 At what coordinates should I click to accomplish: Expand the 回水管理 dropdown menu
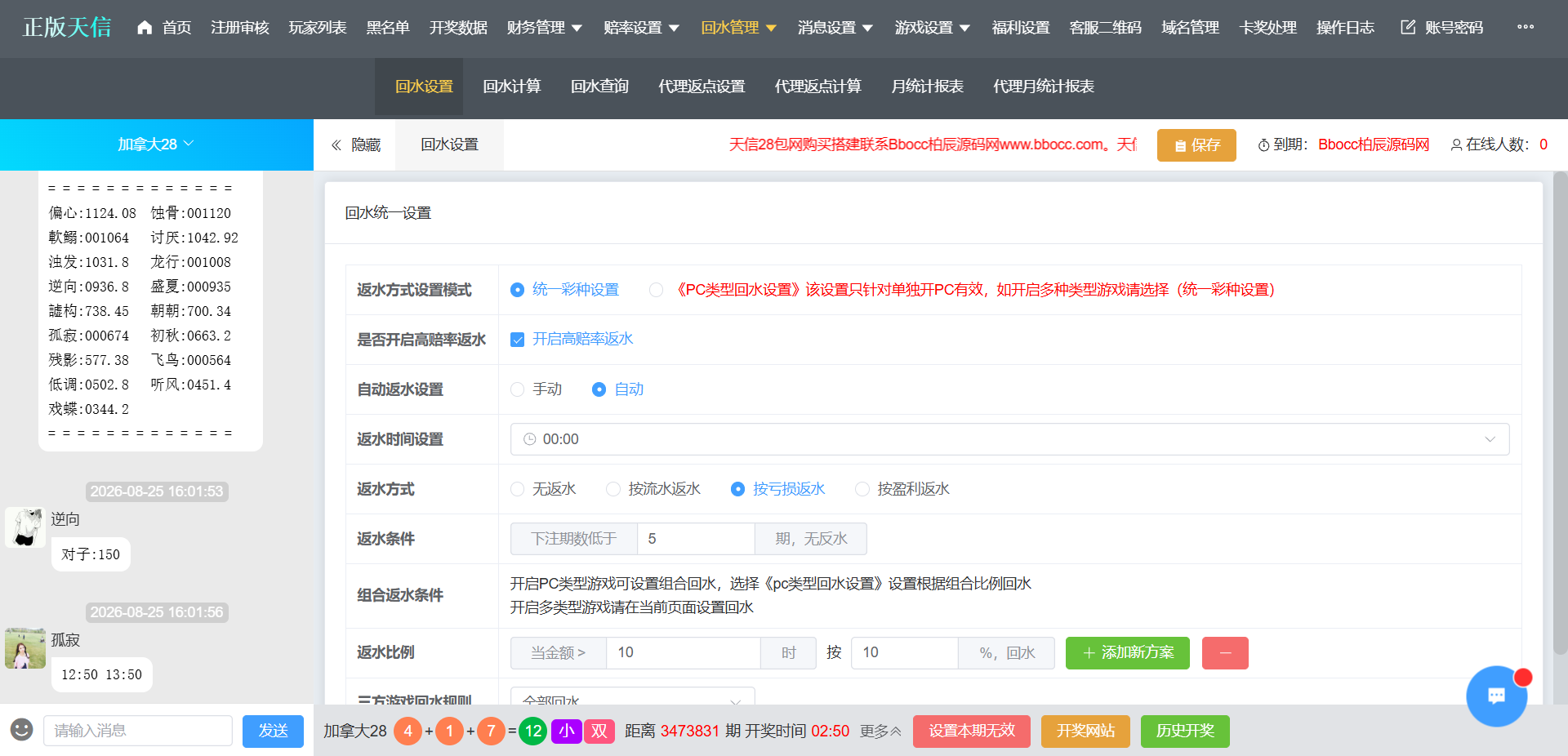pos(739,28)
